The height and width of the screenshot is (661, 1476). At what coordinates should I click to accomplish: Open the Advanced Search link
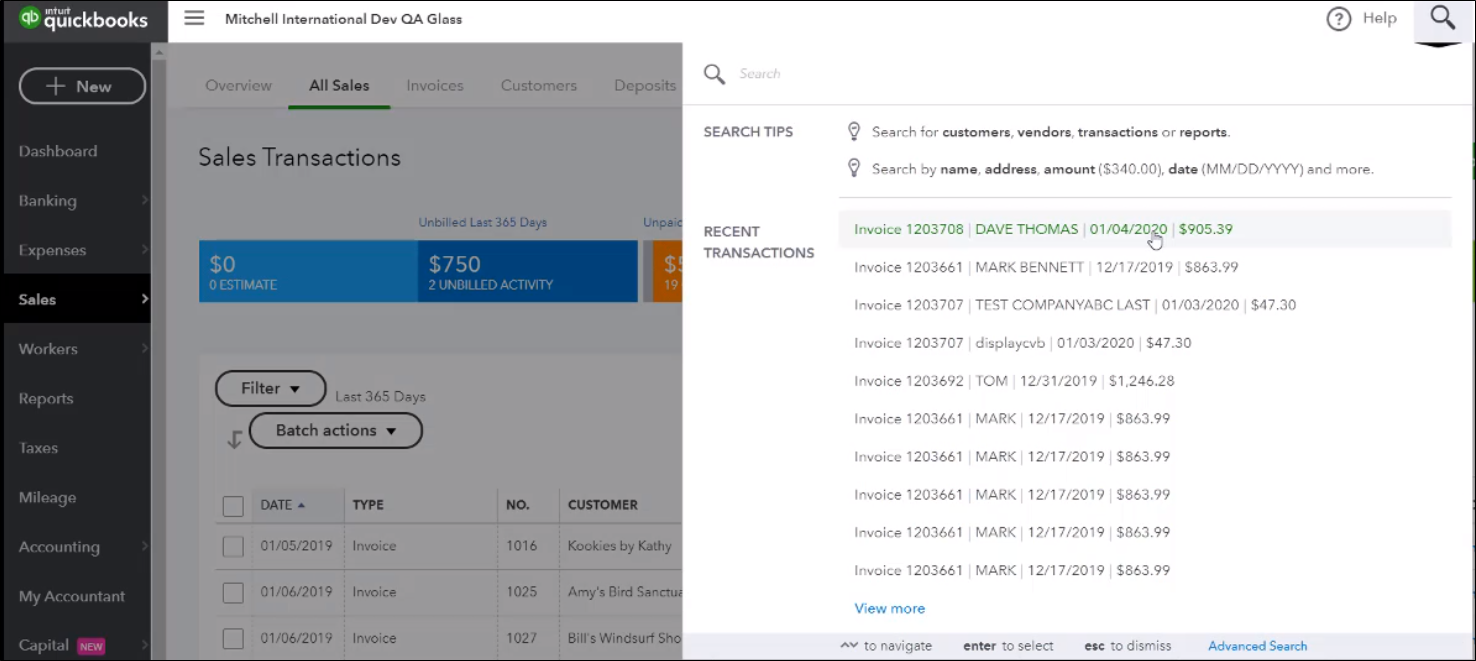coord(1257,646)
